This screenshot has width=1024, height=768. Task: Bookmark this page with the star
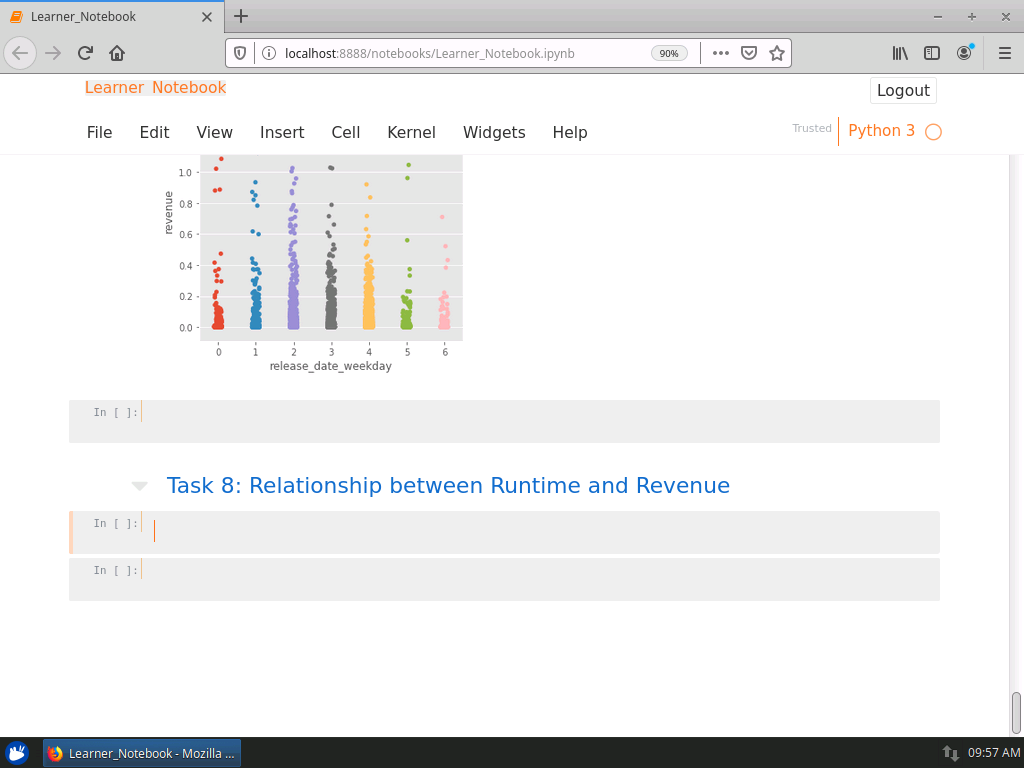776,53
